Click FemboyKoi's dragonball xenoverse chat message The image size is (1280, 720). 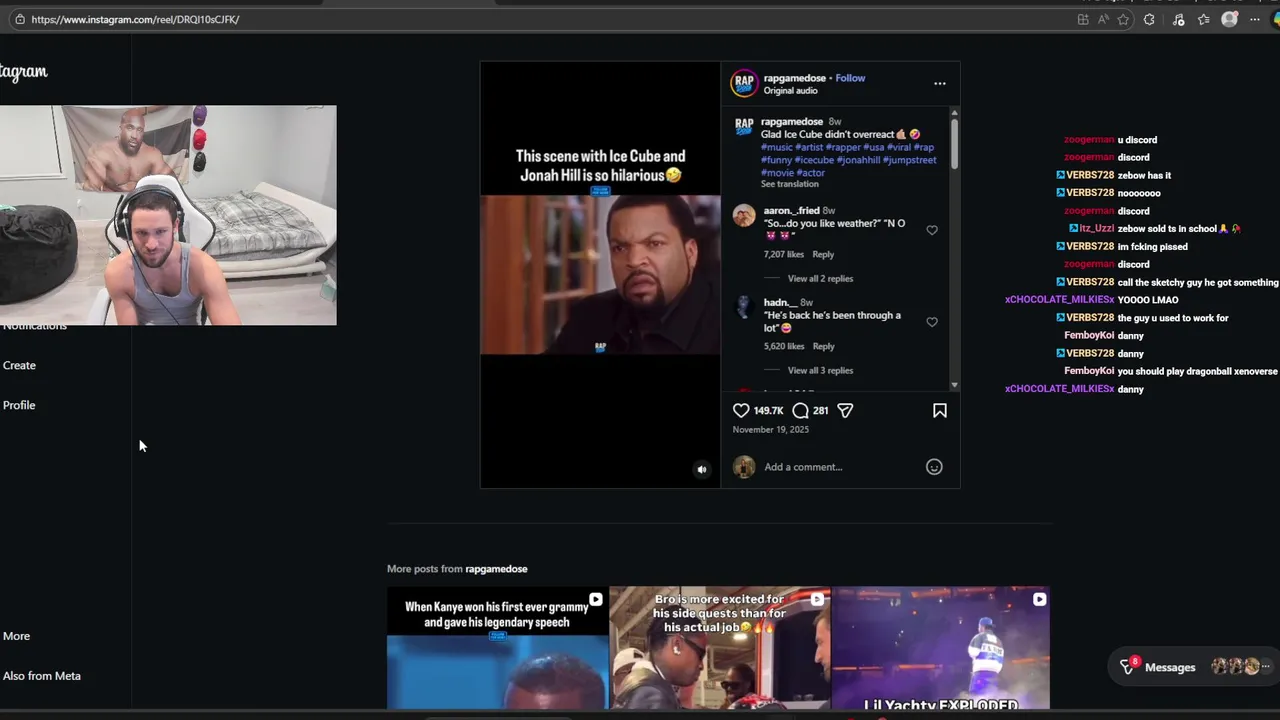click(x=1197, y=372)
